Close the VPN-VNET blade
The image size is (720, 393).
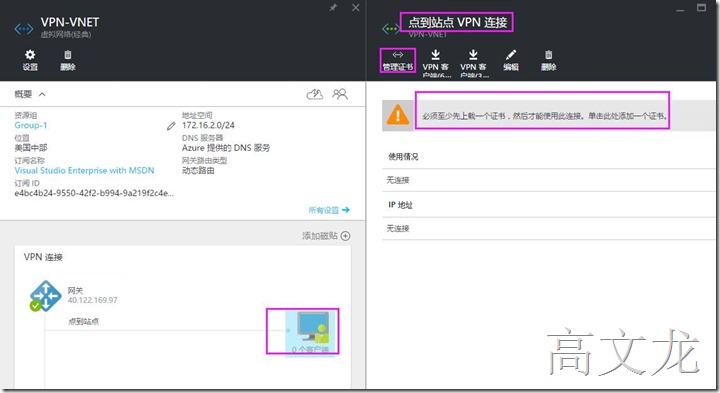(355, 8)
